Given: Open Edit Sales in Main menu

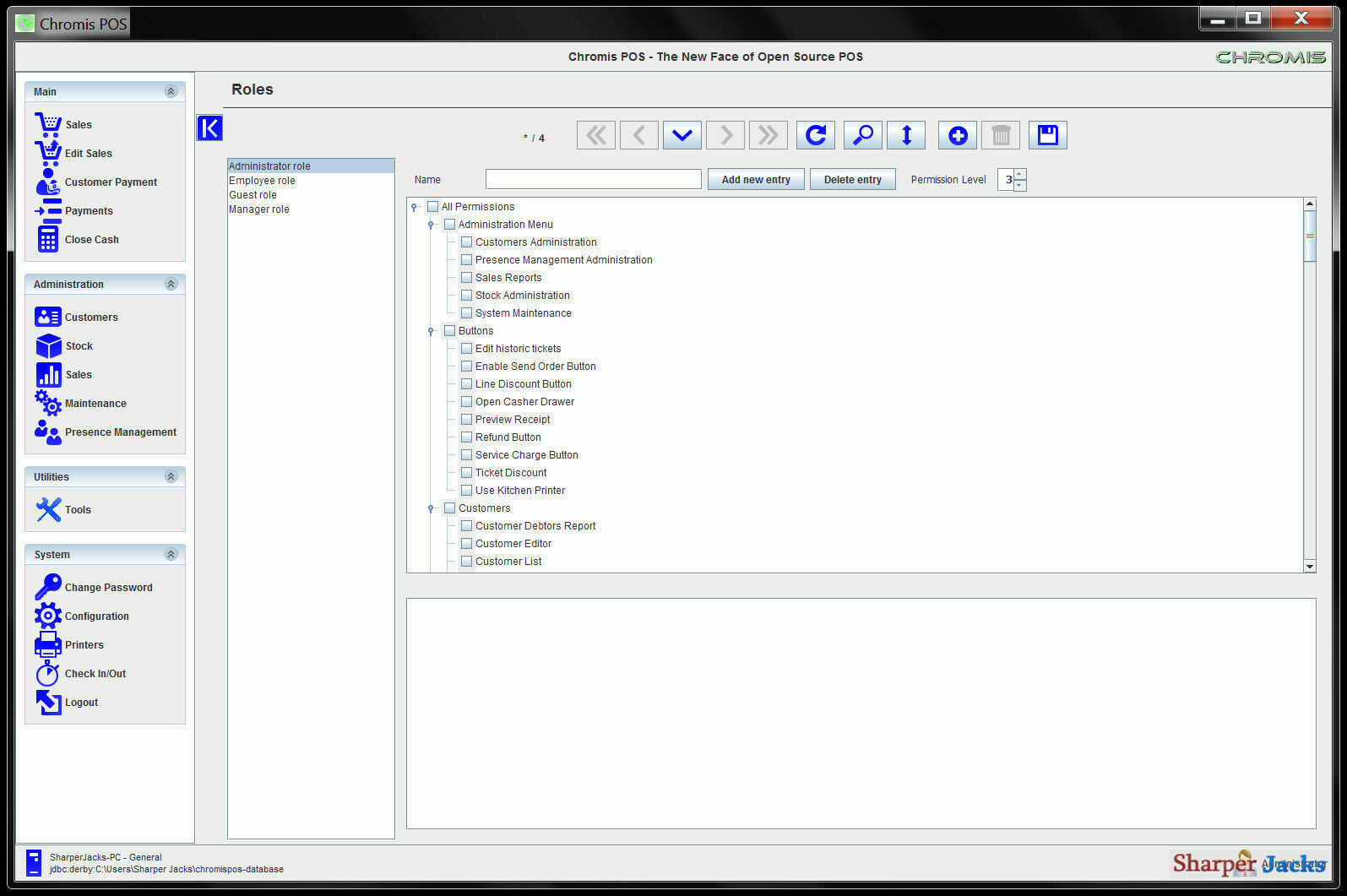Looking at the screenshot, I should (x=73, y=153).
